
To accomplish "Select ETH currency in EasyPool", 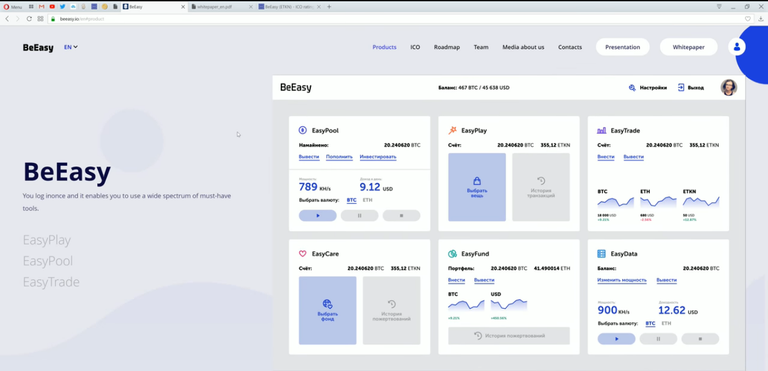I will coord(367,200).
